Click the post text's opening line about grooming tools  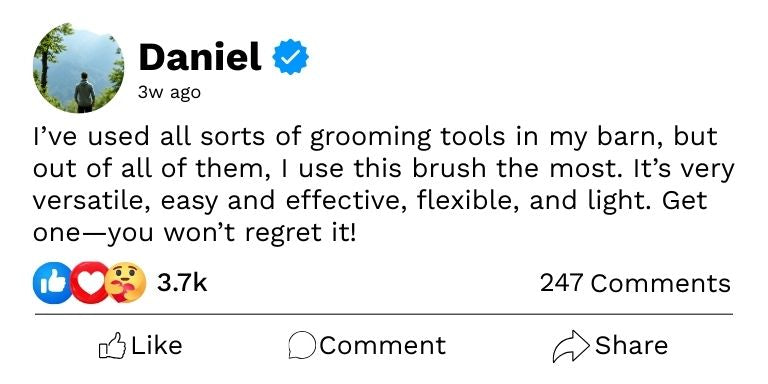coord(375,137)
